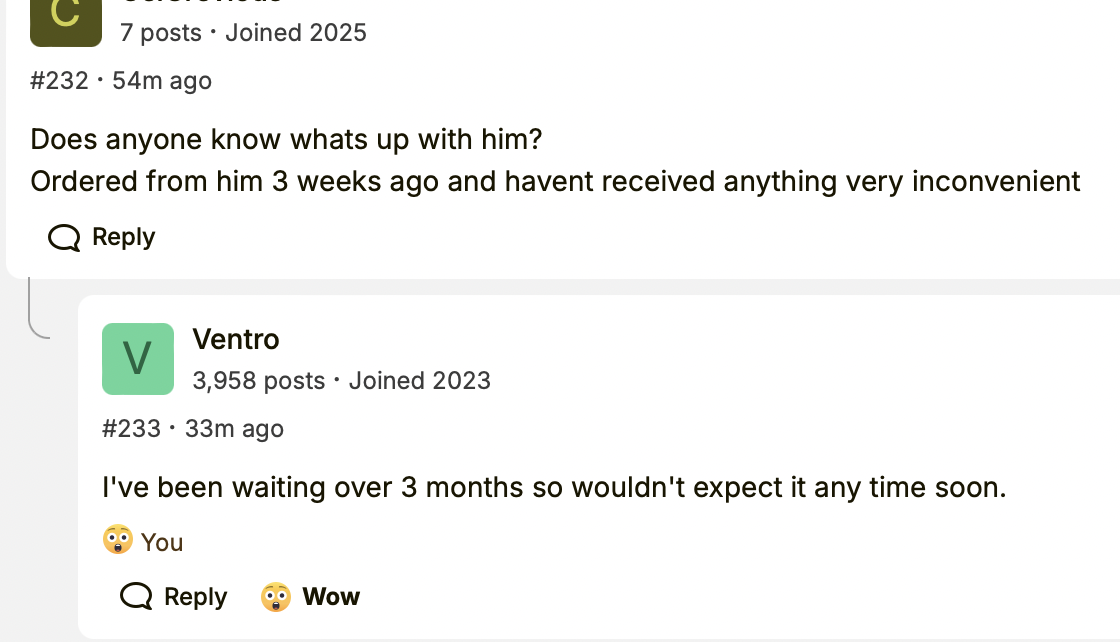Click "3,958 posts" under Ventro
The width and height of the screenshot is (1120, 642).
pos(258,381)
